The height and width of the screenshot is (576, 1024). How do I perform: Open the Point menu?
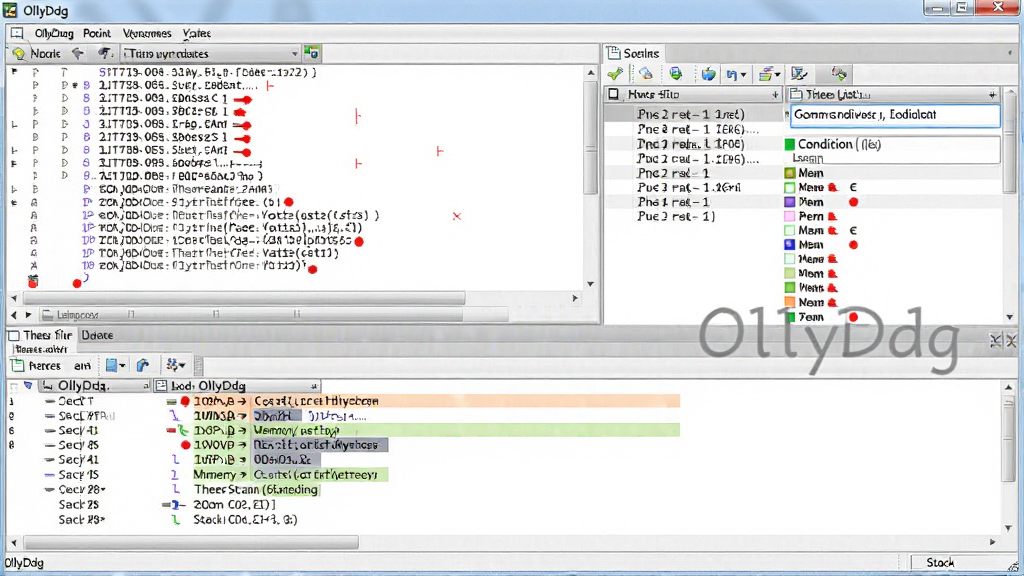(97, 33)
